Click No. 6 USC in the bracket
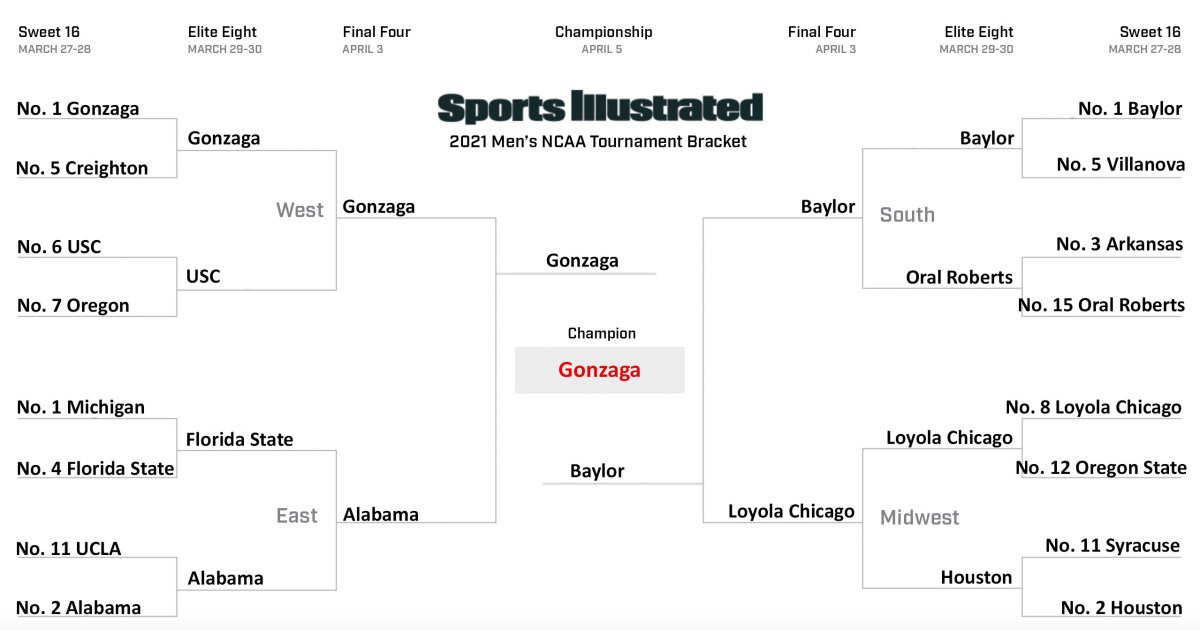The width and height of the screenshot is (1200, 630). 59,246
